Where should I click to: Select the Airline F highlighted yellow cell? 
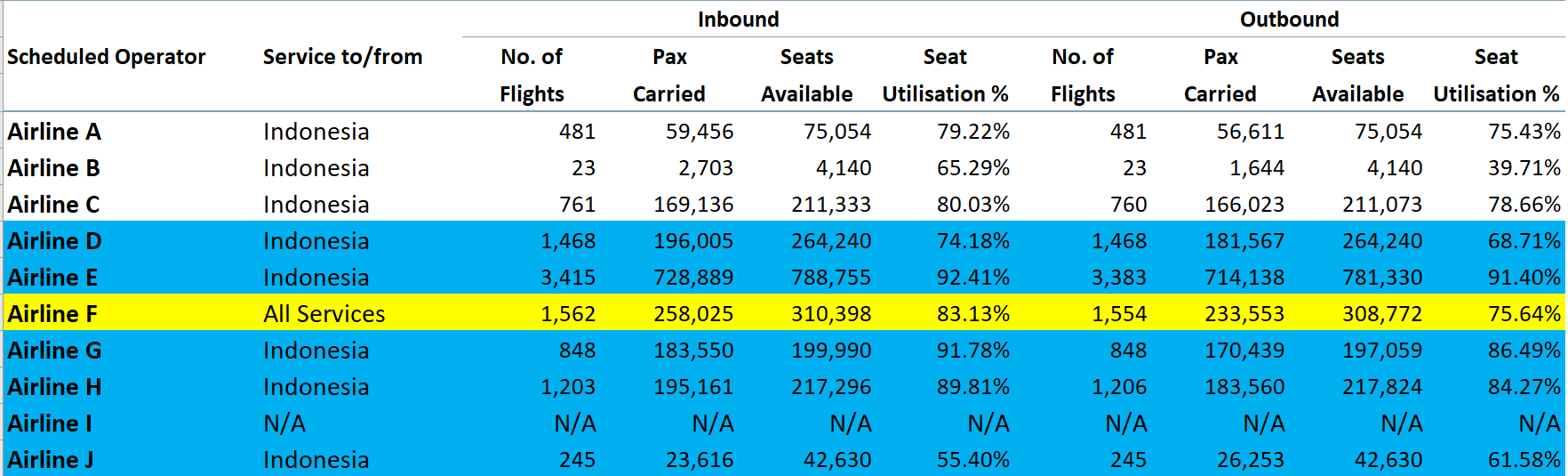52,314
